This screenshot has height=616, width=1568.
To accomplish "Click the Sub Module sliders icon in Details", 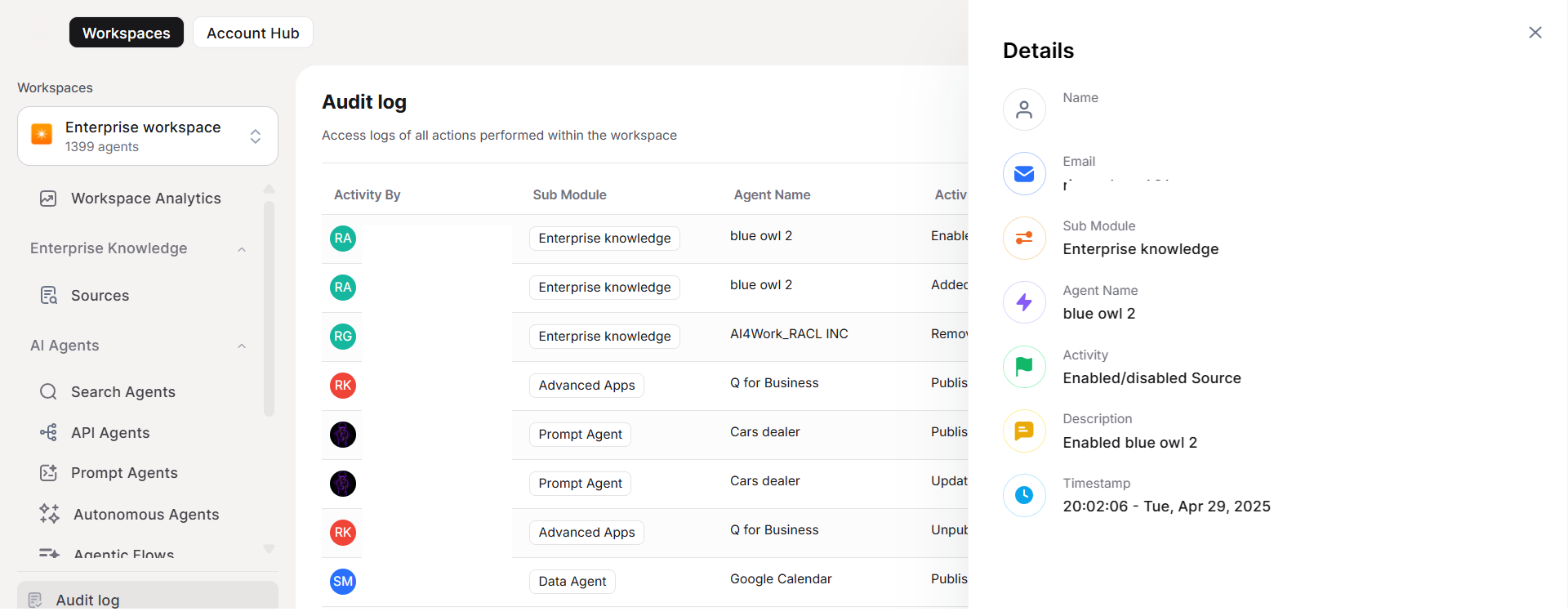I will point(1024,238).
